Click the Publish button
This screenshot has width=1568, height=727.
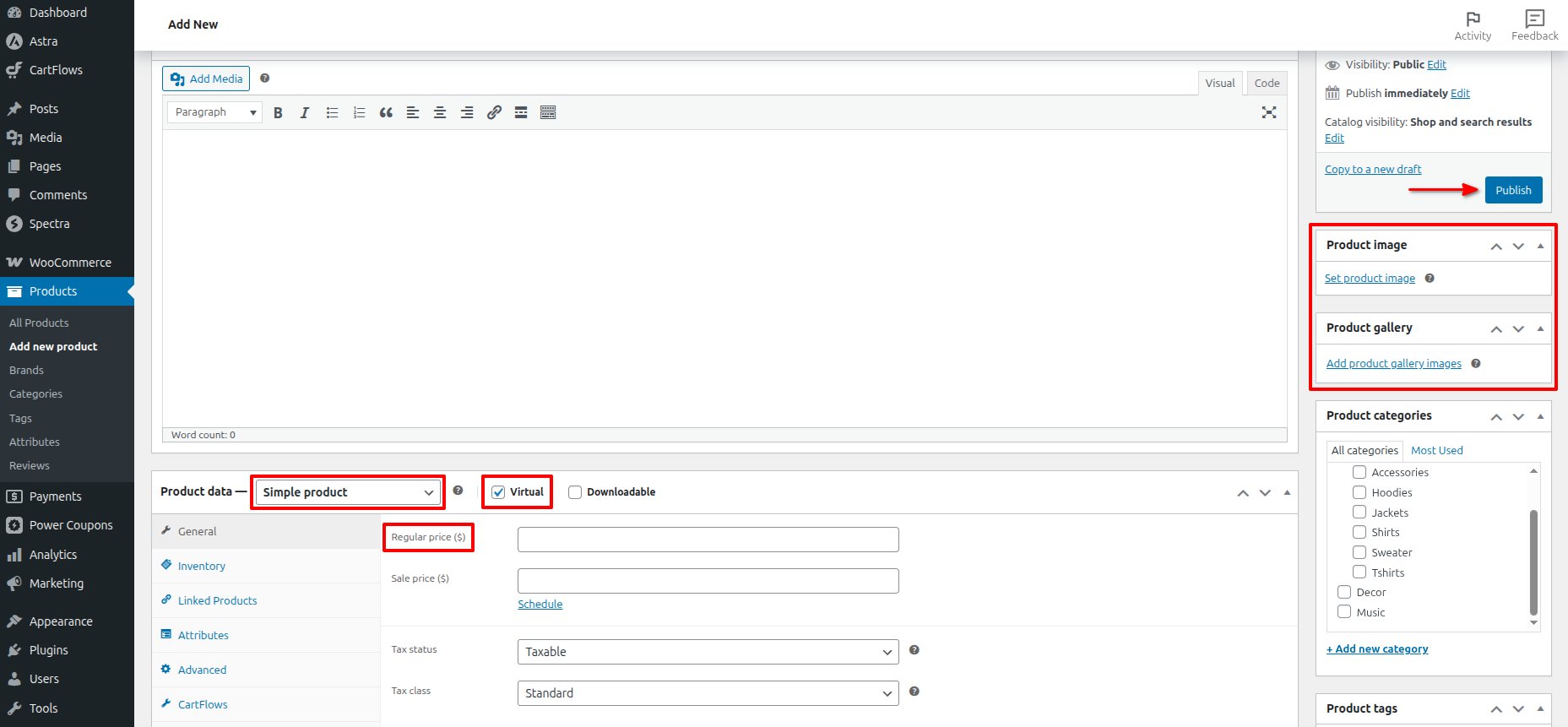click(1513, 190)
